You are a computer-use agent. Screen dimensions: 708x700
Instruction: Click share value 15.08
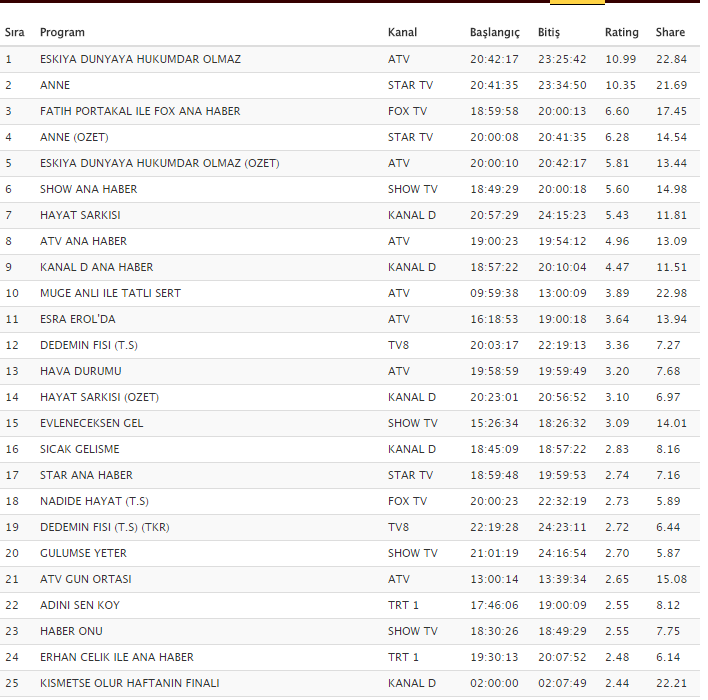(x=671, y=579)
